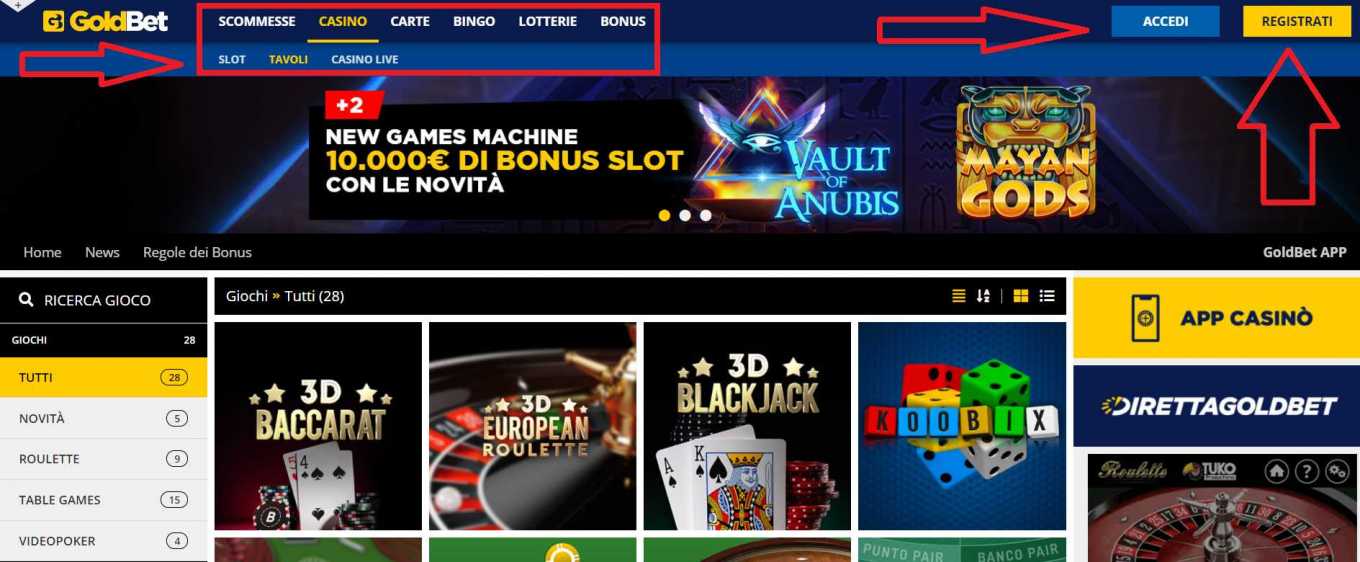The height and width of the screenshot is (562, 1360).
Task: Open help question mark in roulette widget
Action: (1306, 471)
